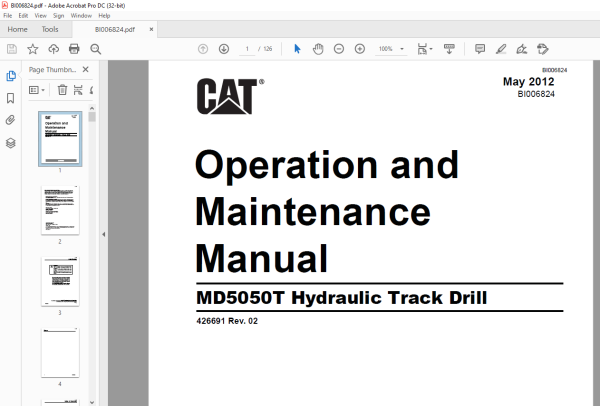
Task: Click '426691 Rev. 02' text
Action: coord(227,321)
